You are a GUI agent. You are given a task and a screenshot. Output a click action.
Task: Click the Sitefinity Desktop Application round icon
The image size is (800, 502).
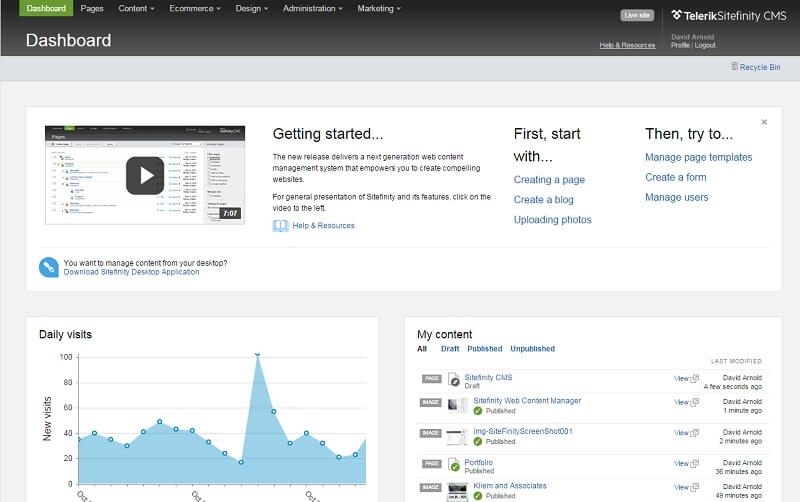[49, 267]
